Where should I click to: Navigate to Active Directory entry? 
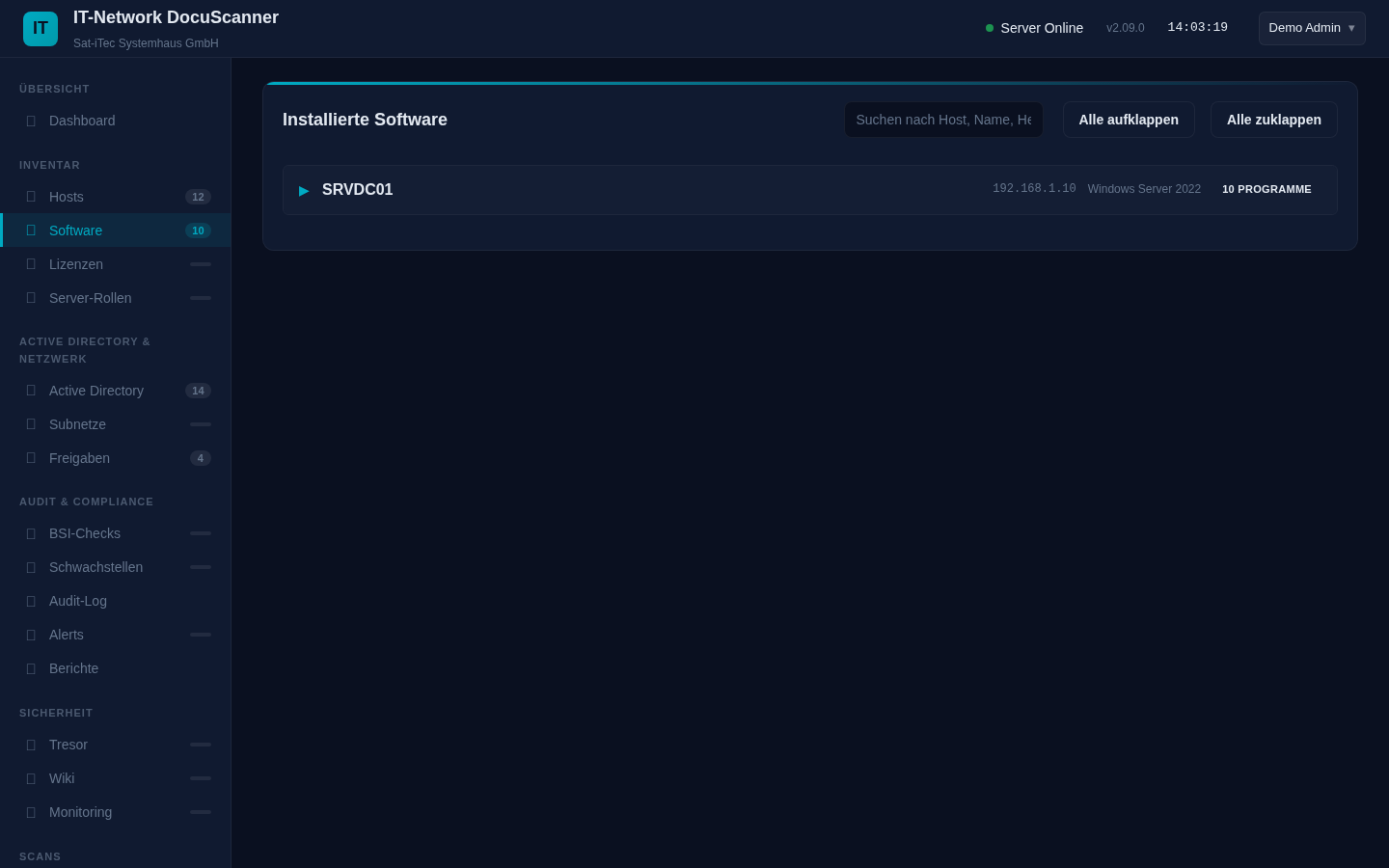[116, 391]
